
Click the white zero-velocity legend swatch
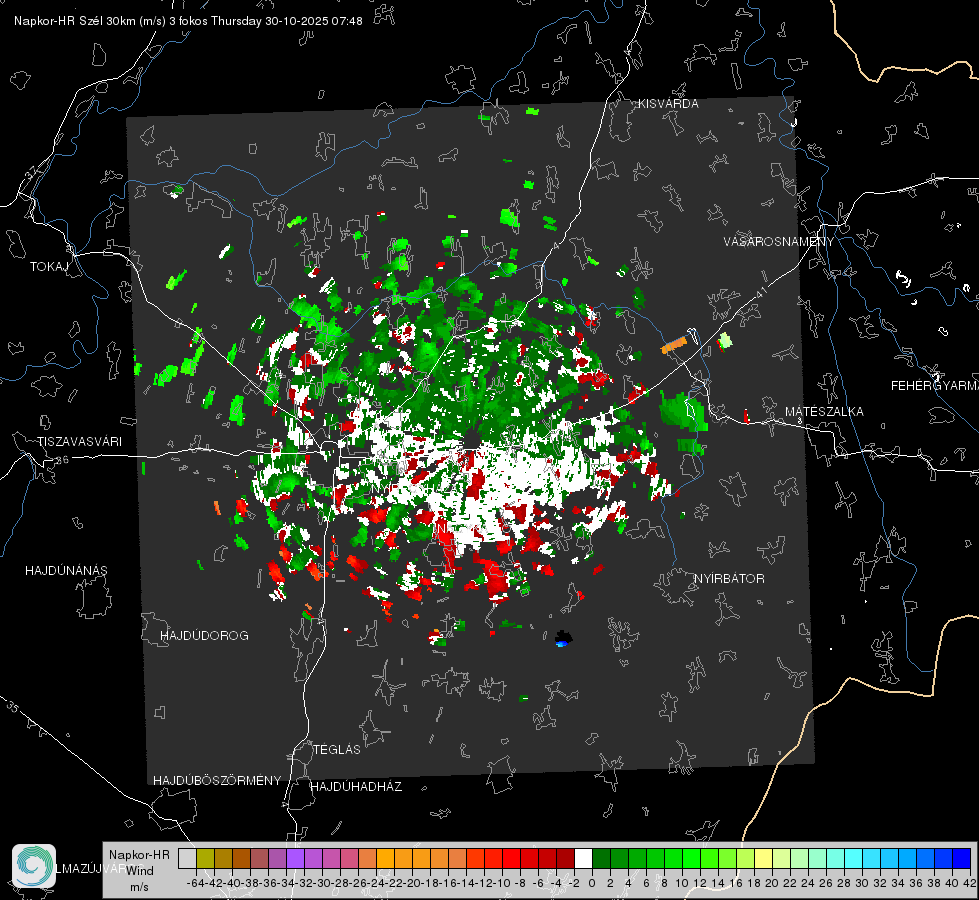pyautogui.click(x=583, y=859)
